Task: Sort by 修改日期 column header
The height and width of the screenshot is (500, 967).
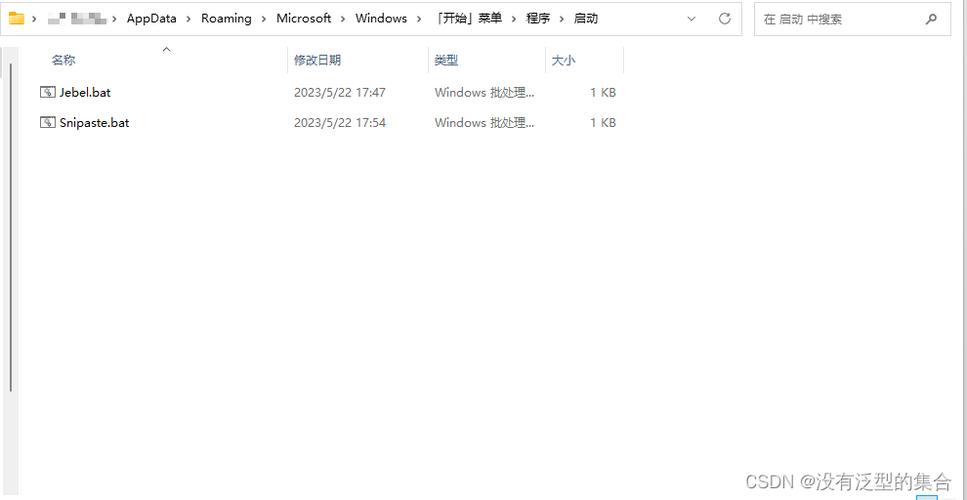Action: pos(317,60)
